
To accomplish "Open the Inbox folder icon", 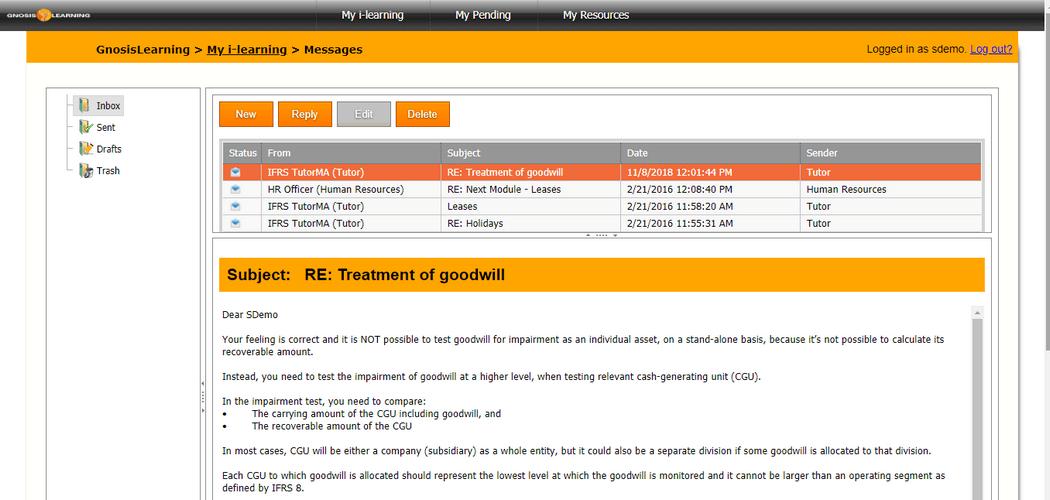I will point(84,105).
